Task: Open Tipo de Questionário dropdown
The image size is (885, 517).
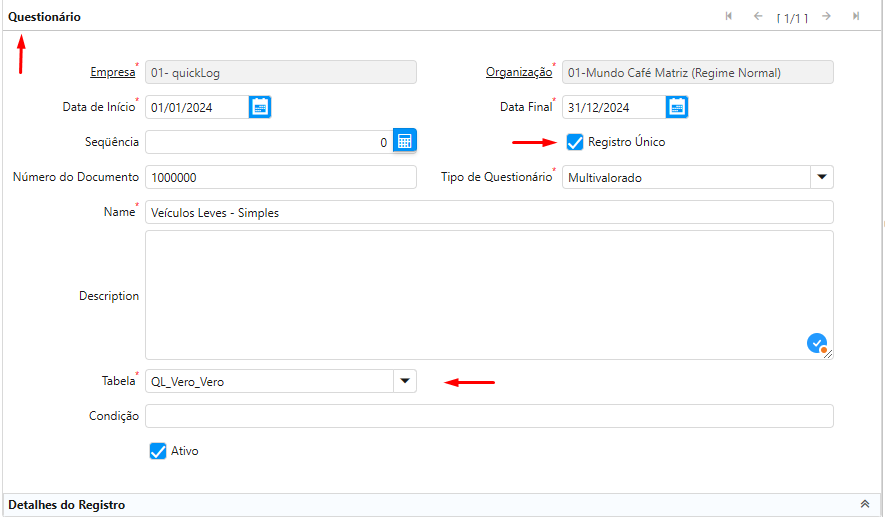Action: (x=821, y=177)
